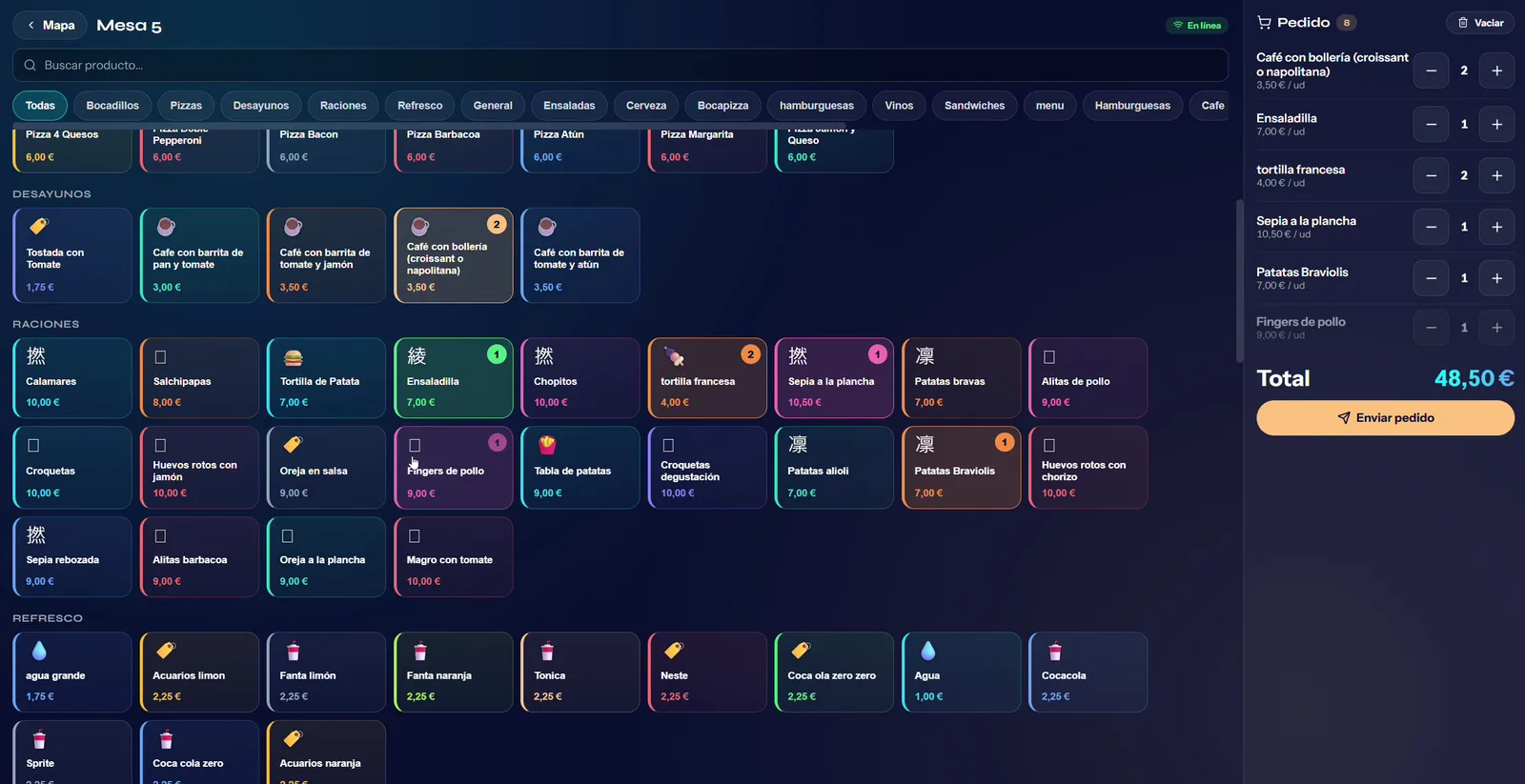Open the Cerveza category tab
Screen dimensions: 1525x784
pos(646,106)
